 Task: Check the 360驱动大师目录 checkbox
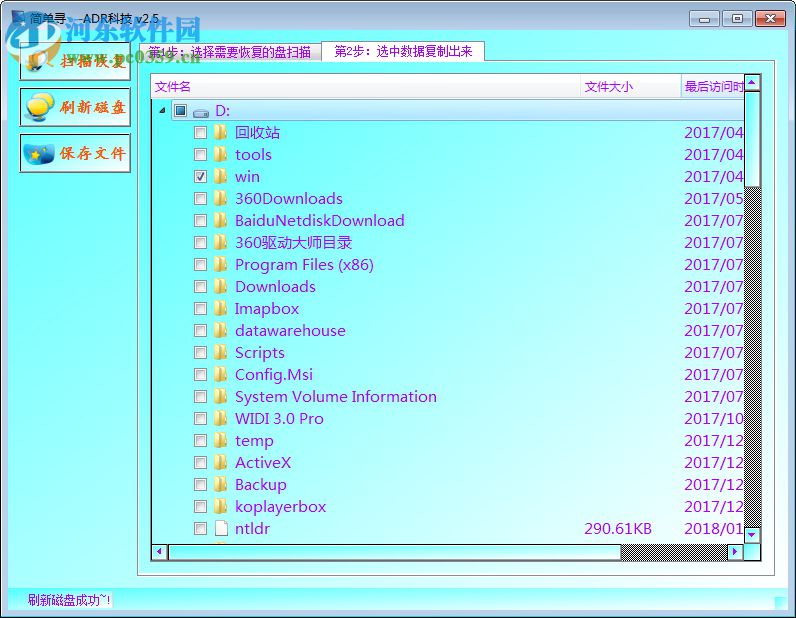coord(201,243)
